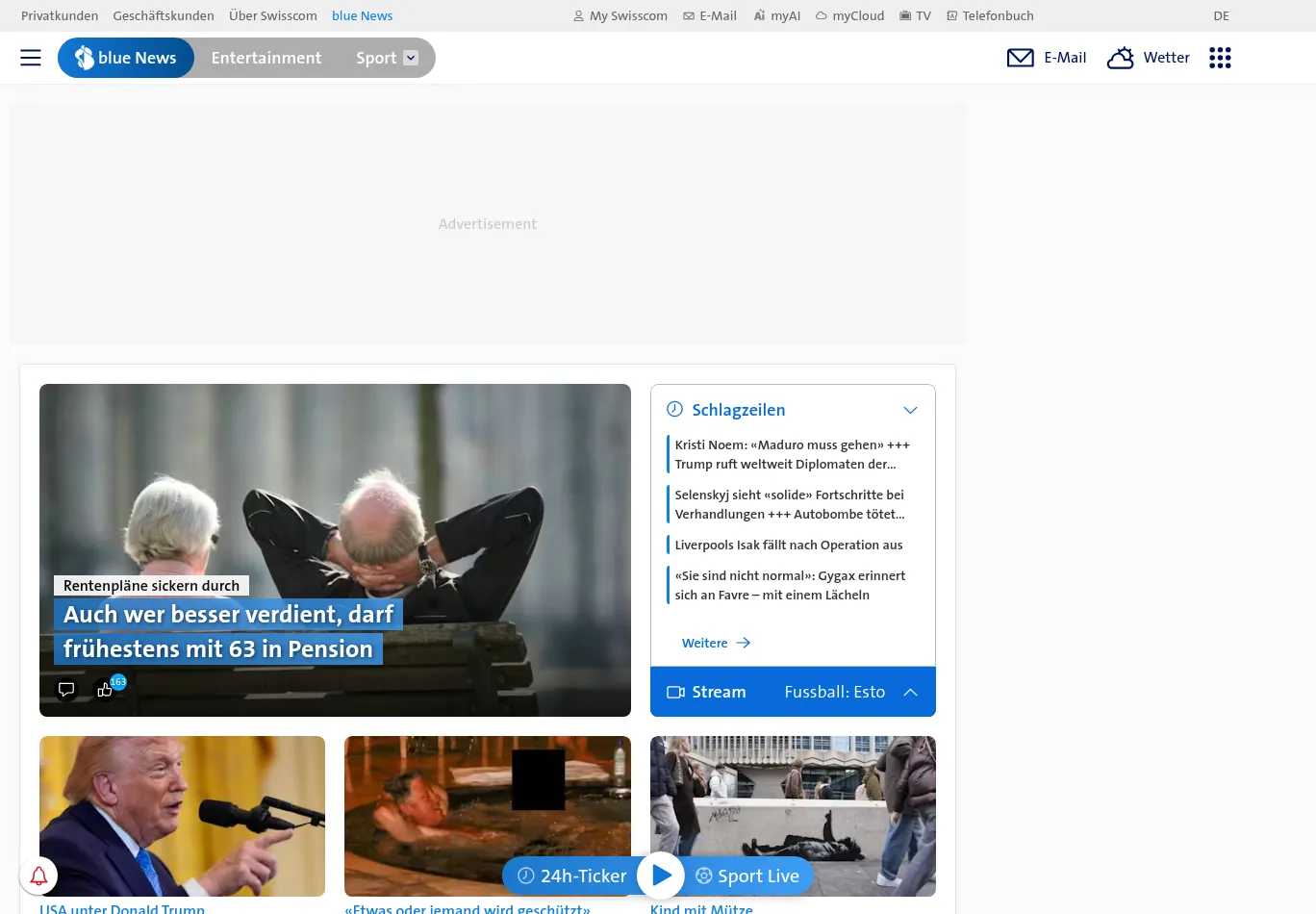
Task: Click the Weitere headlines link
Action: (x=705, y=643)
